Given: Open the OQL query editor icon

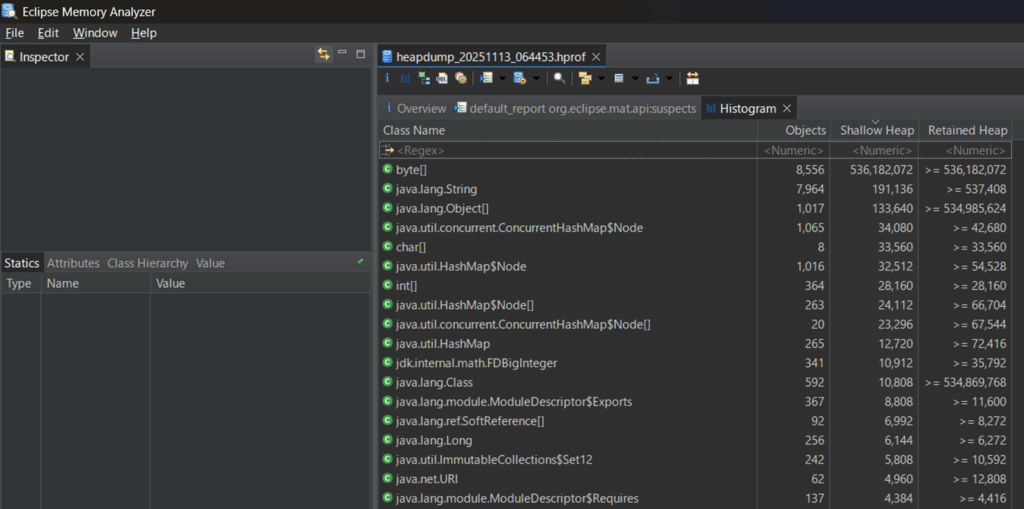Looking at the screenshot, I should pos(442,78).
